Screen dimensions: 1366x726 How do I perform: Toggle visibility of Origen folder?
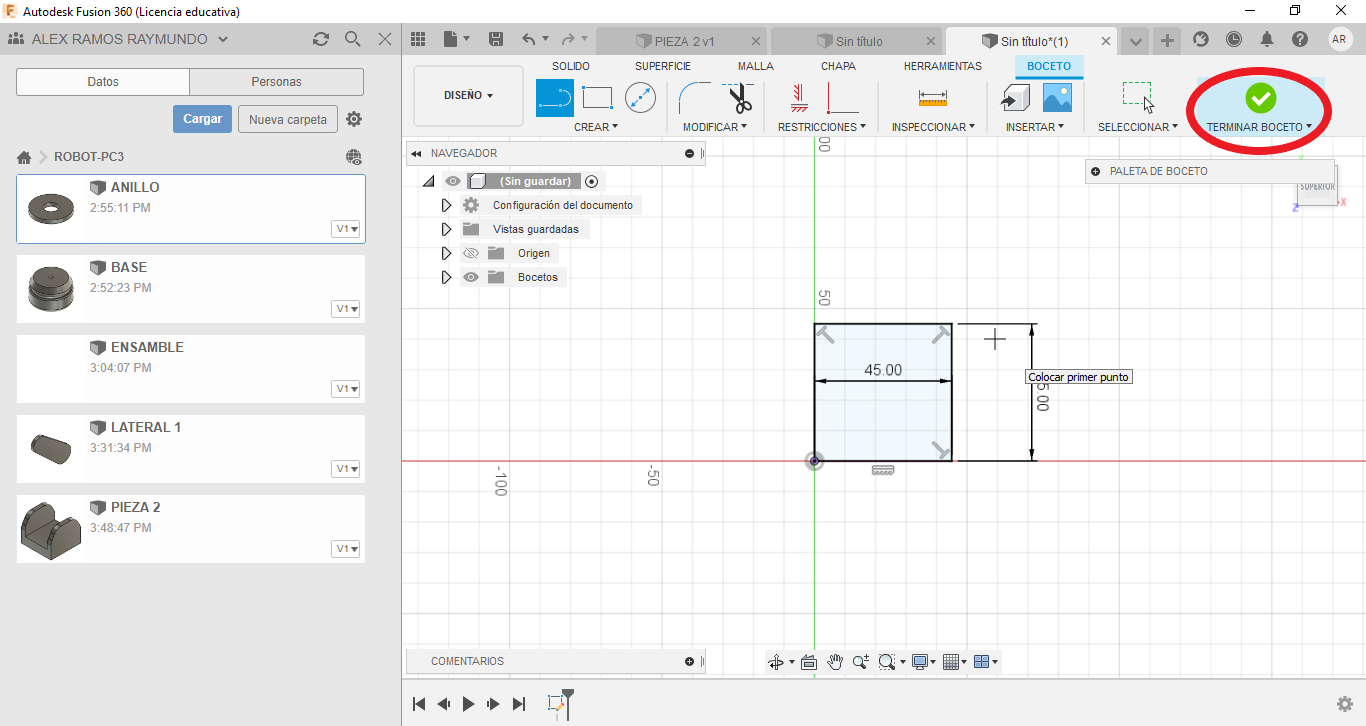click(x=471, y=253)
